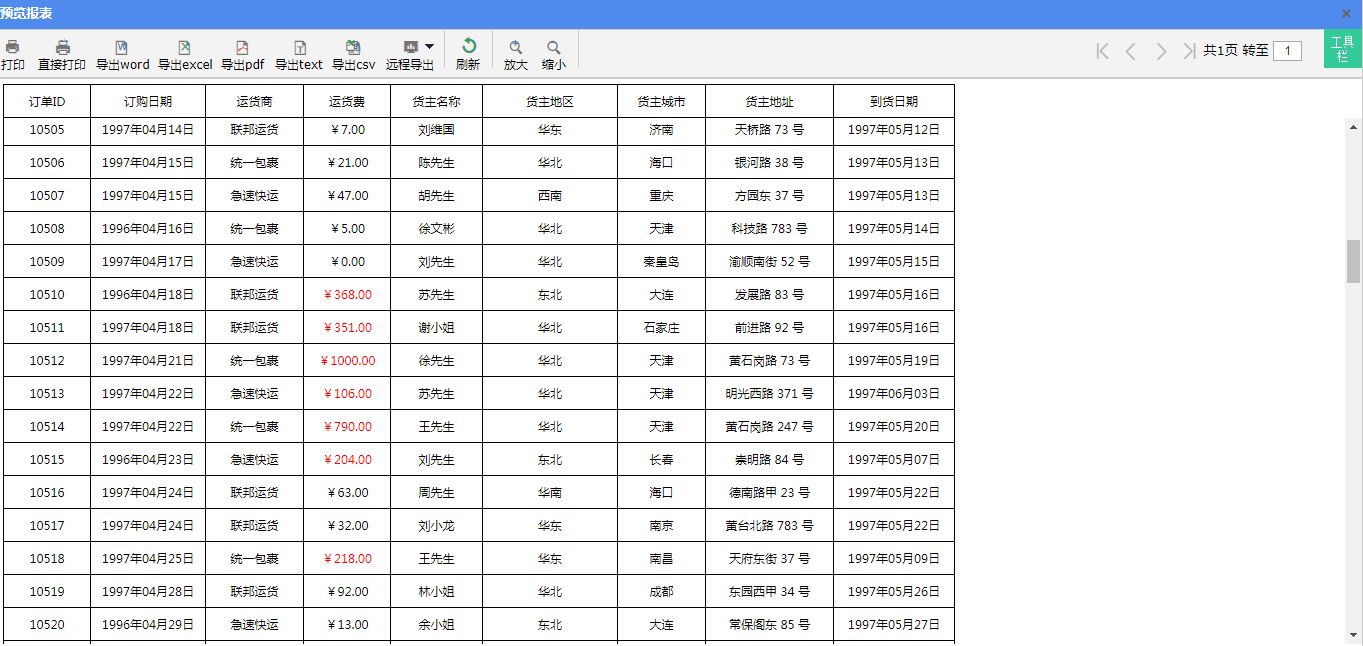Zoom in with 放大 magnifier icon
The height and width of the screenshot is (646, 1363).
point(516,48)
